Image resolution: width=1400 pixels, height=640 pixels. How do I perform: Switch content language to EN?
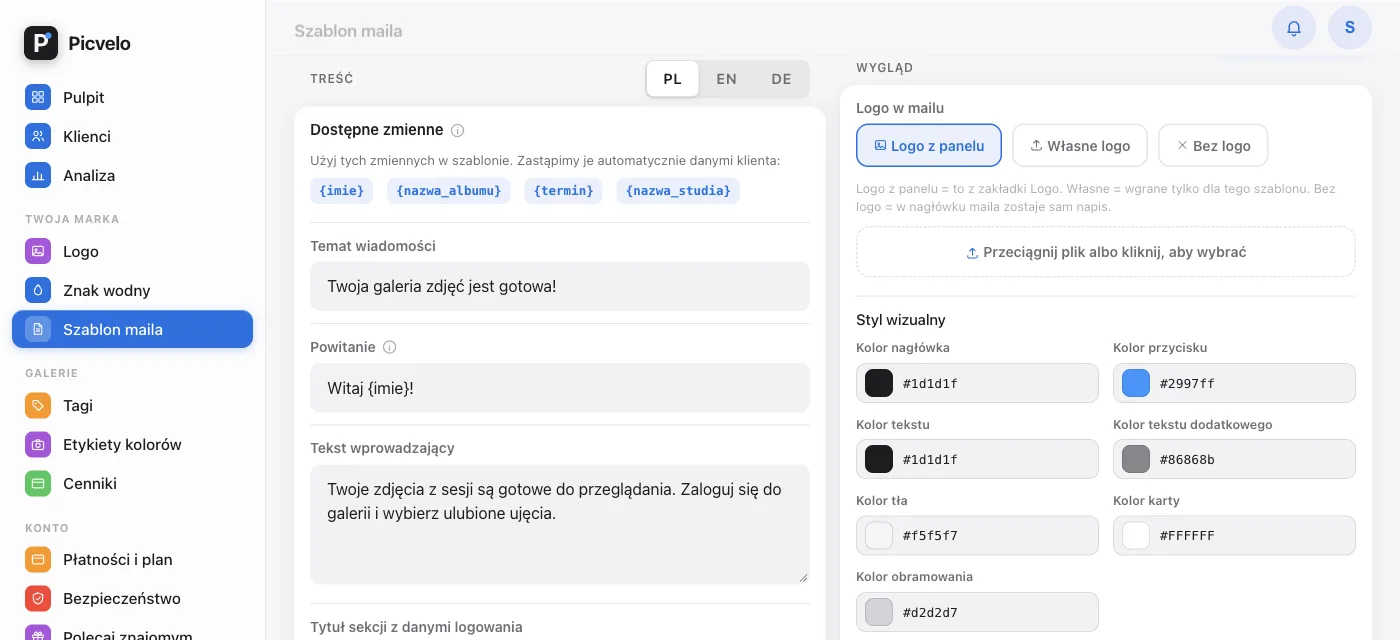point(727,79)
